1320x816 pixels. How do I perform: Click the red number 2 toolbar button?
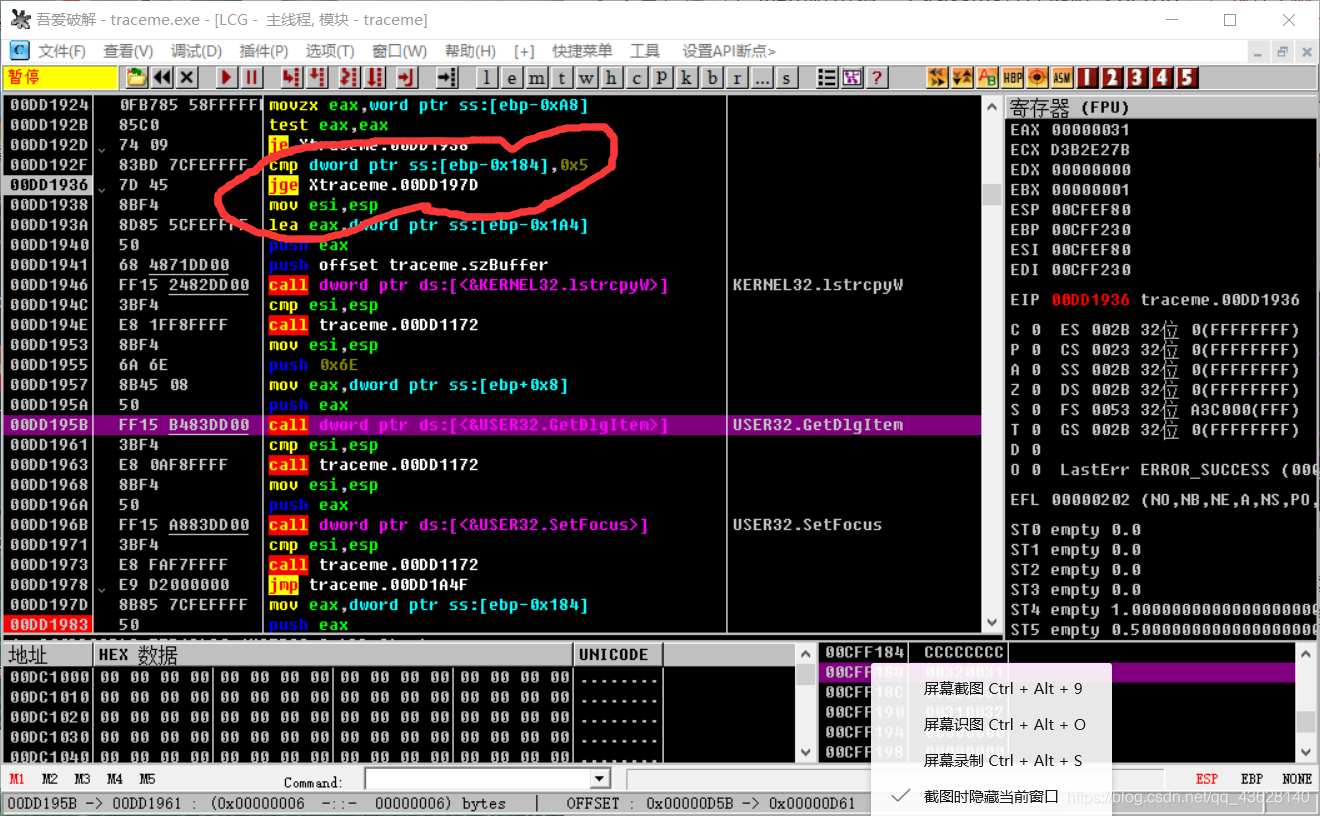[1112, 77]
